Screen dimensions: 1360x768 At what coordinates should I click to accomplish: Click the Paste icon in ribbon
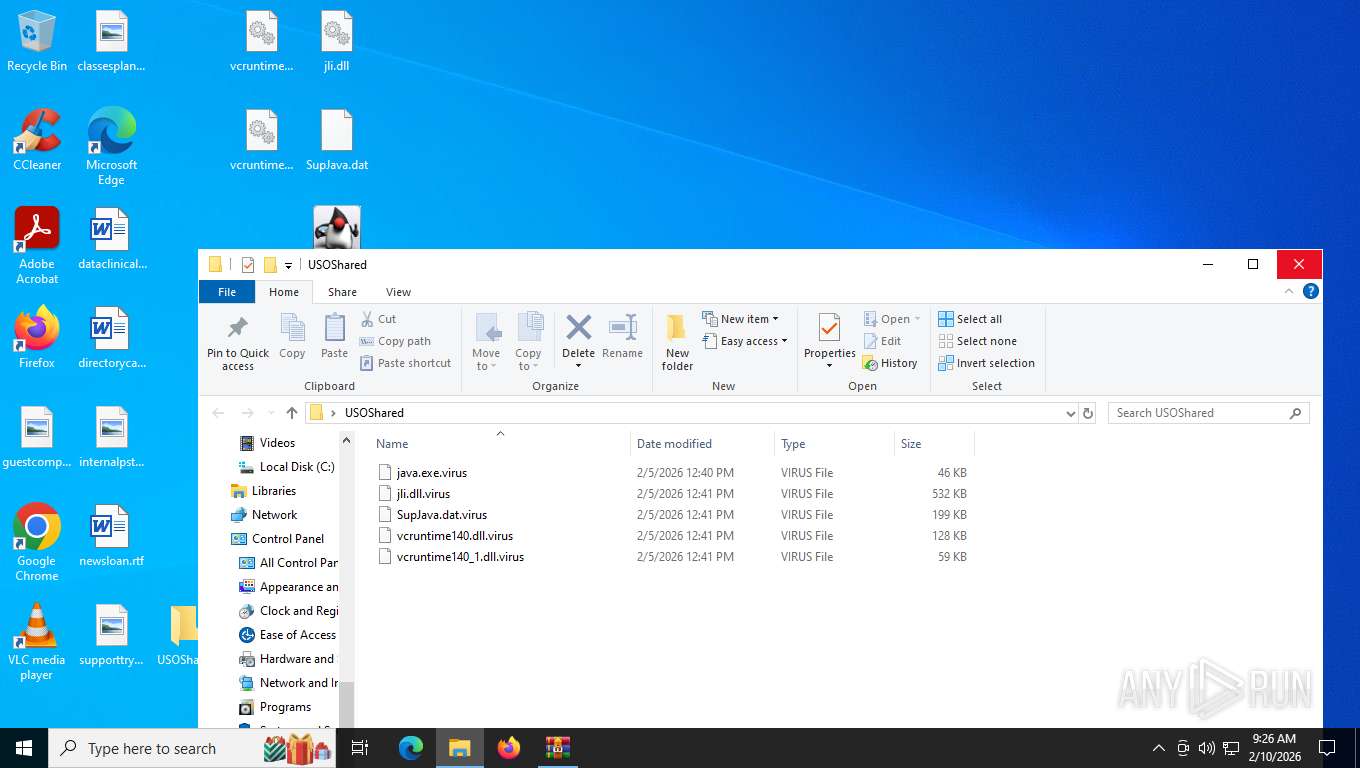[x=334, y=328]
